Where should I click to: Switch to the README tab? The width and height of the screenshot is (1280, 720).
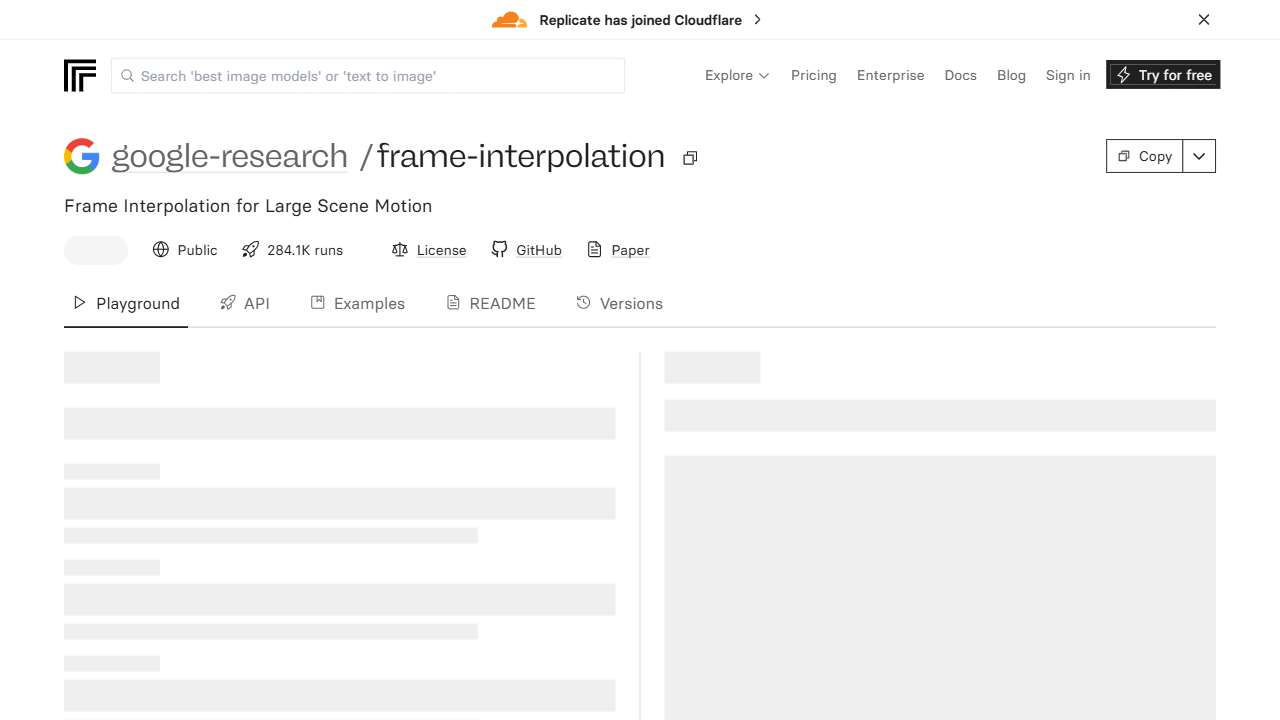491,303
